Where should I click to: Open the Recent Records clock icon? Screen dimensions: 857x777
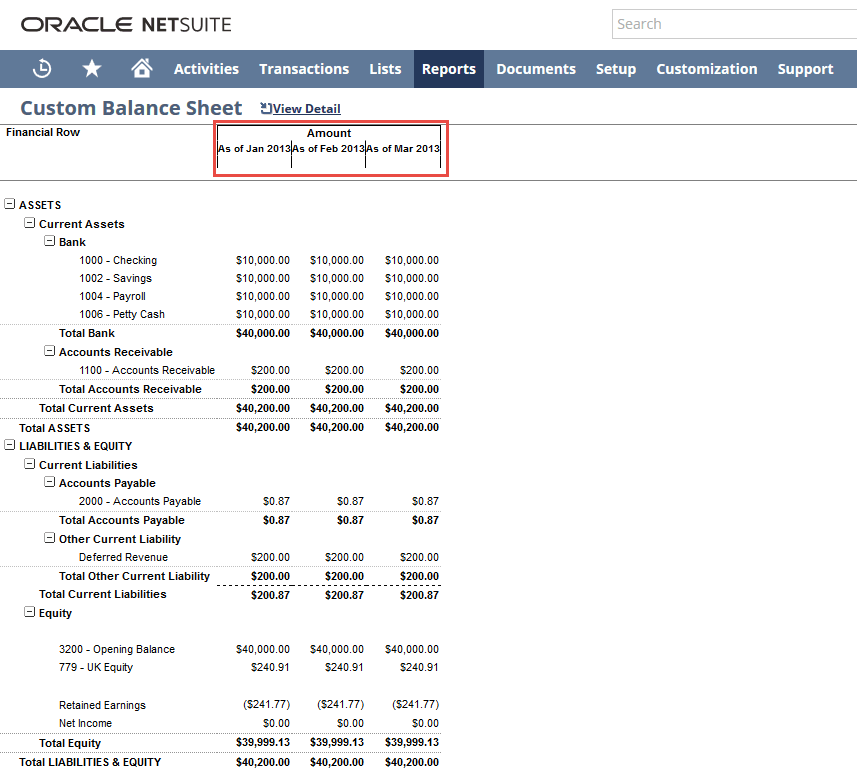coord(42,69)
